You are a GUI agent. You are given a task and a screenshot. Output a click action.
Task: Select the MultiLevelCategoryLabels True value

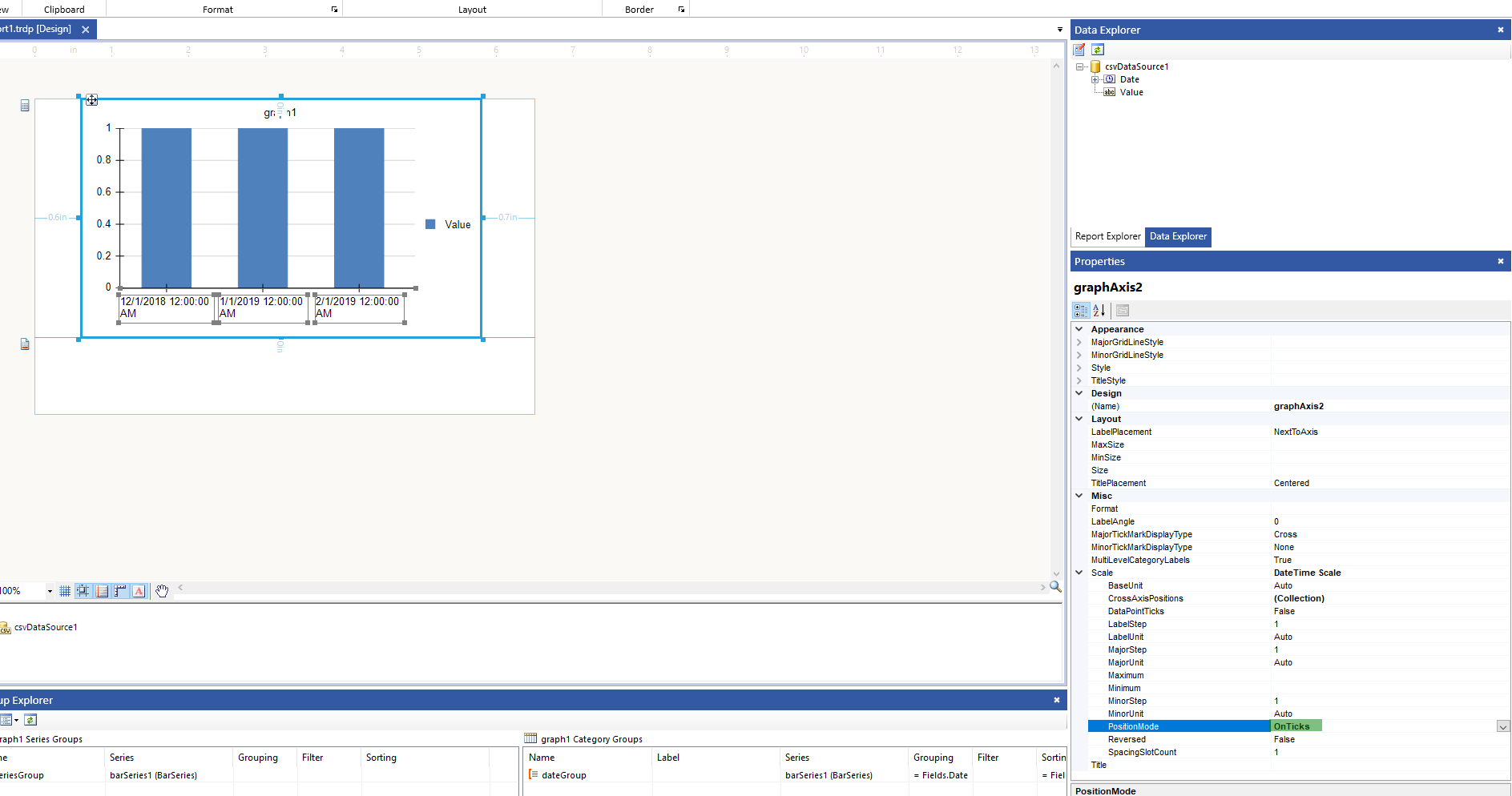[x=1389, y=560]
